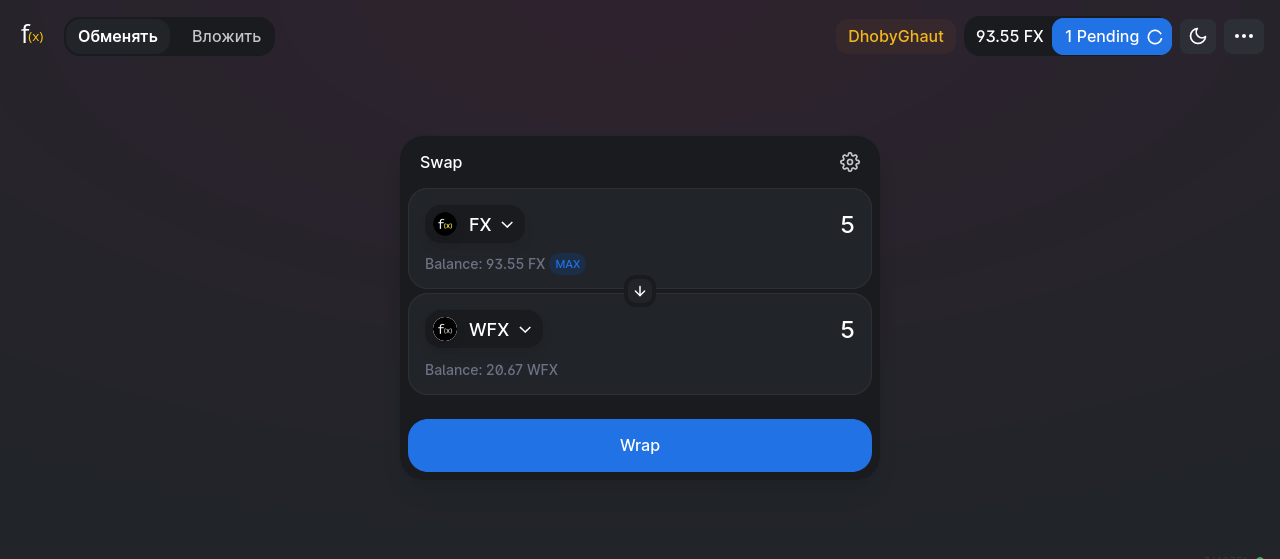Expand the FX token chevron
The width and height of the screenshot is (1280, 559).
click(x=507, y=225)
